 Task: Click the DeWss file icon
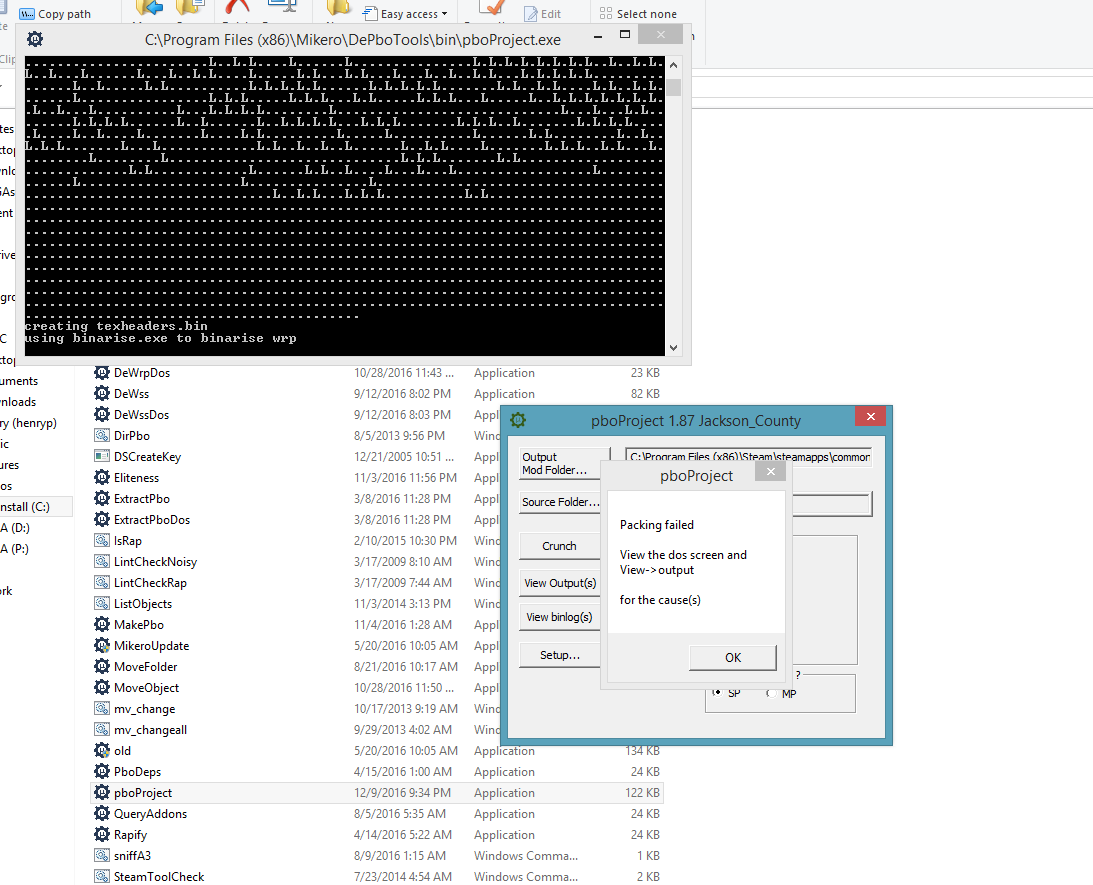[102, 394]
